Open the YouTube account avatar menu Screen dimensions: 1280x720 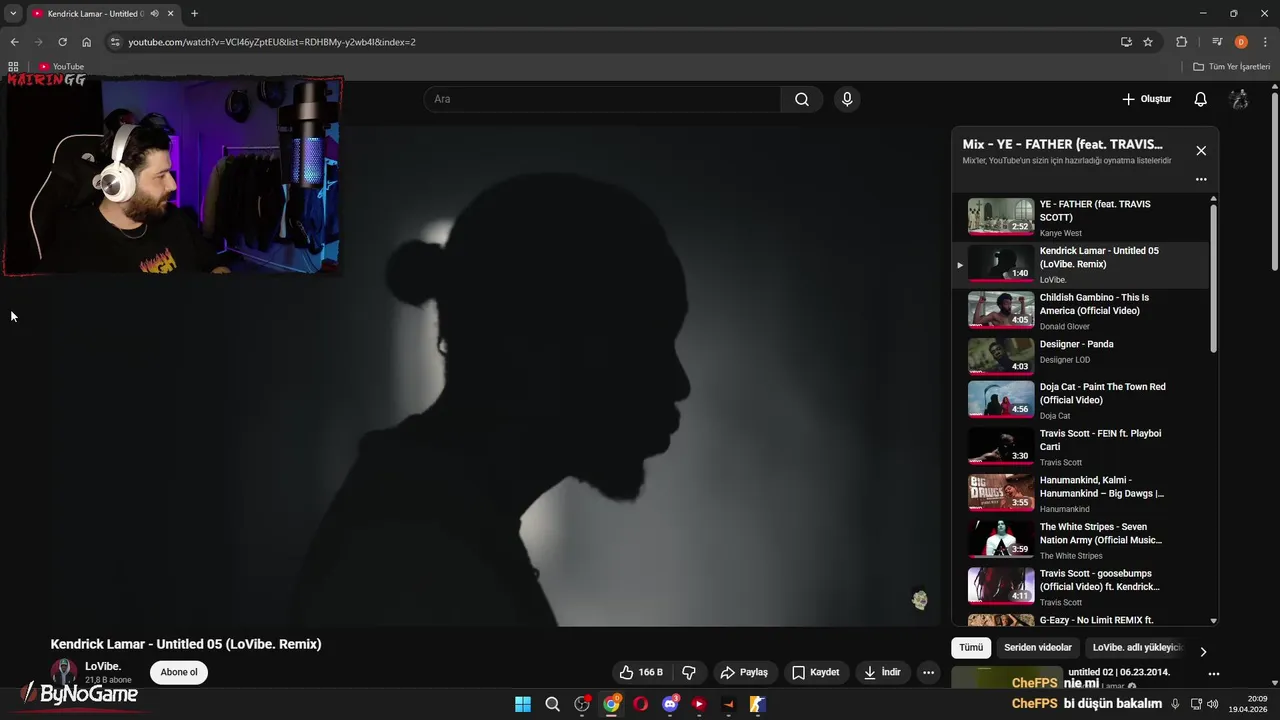(1239, 99)
